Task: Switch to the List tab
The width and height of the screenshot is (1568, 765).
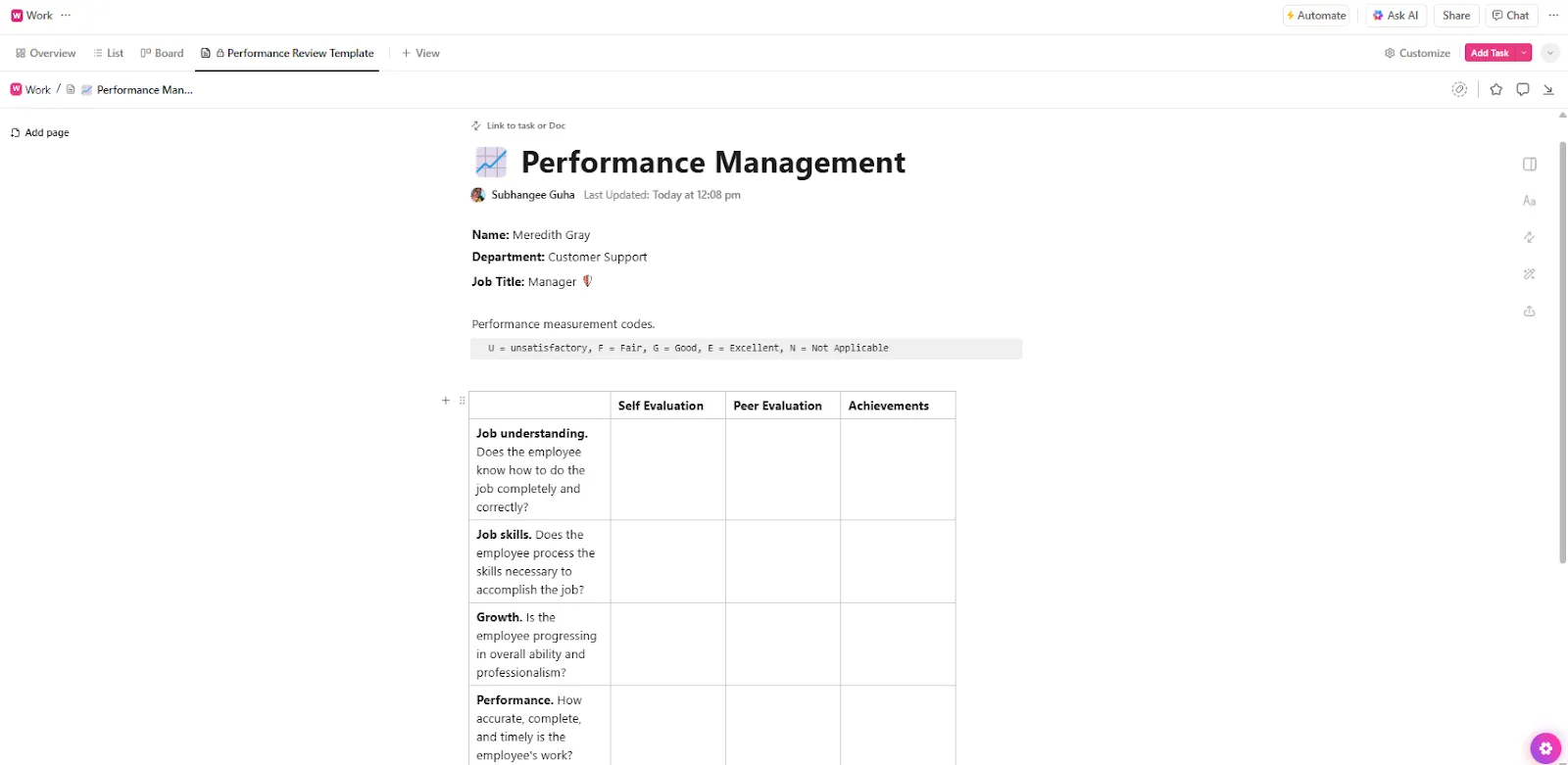Action: (x=108, y=53)
